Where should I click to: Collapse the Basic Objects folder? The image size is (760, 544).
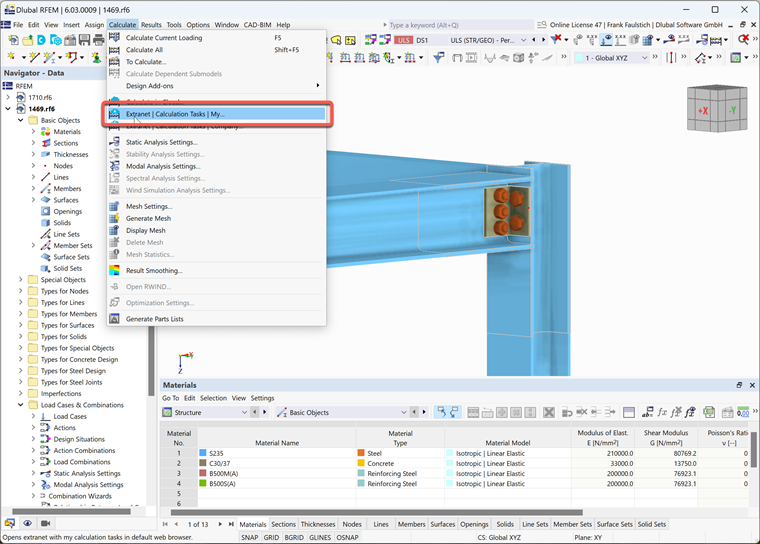(x=20, y=120)
